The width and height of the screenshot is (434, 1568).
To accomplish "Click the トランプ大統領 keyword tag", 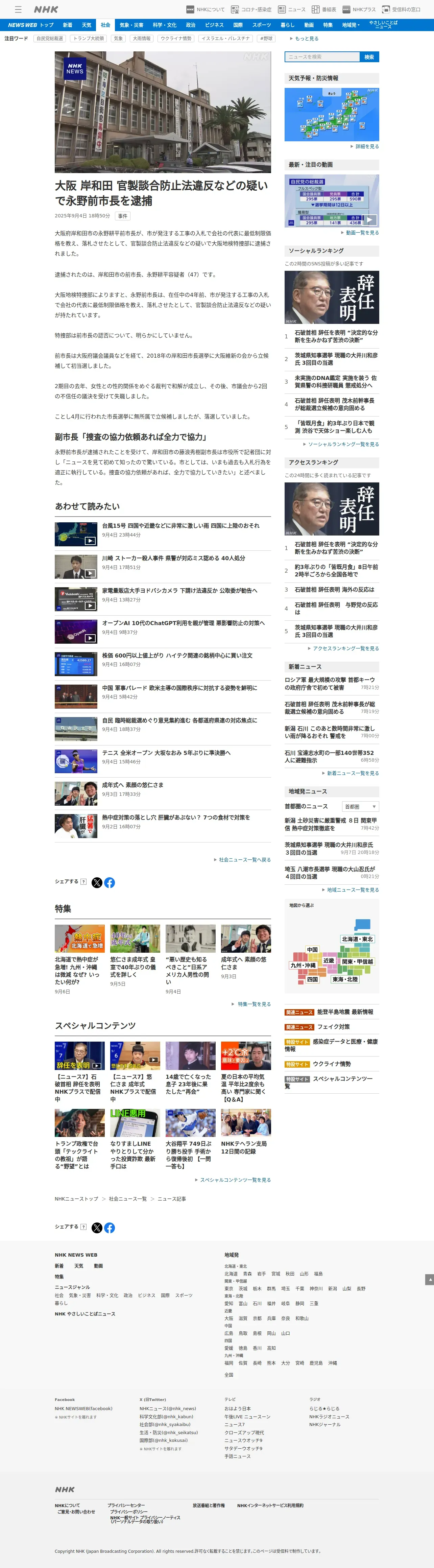I will pos(88,38).
